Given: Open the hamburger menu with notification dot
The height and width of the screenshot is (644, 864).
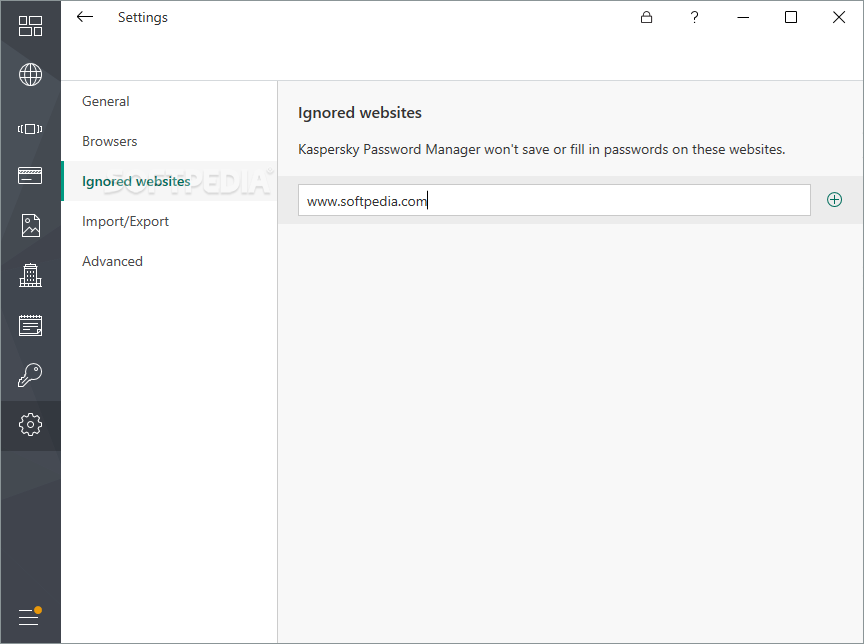Looking at the screenshot, I should click(30, 616).
